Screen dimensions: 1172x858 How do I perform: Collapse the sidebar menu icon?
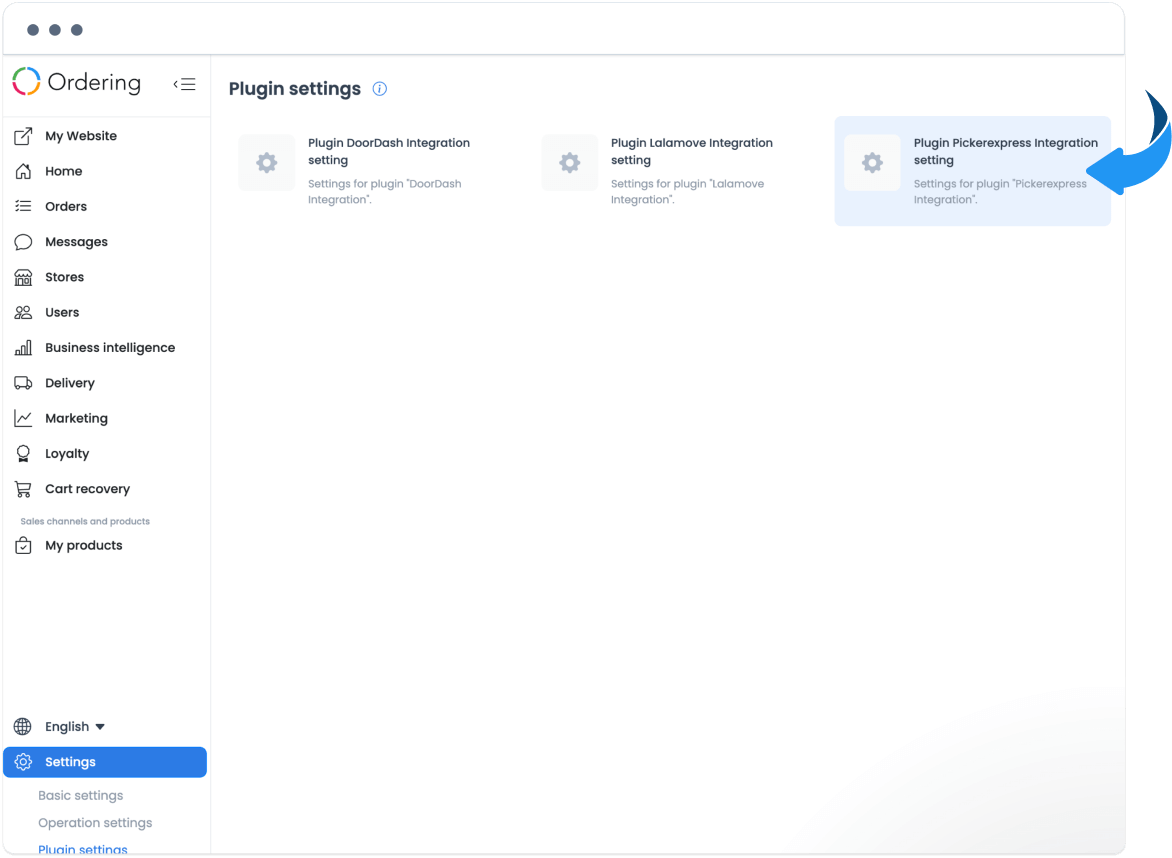pos(185,84)
